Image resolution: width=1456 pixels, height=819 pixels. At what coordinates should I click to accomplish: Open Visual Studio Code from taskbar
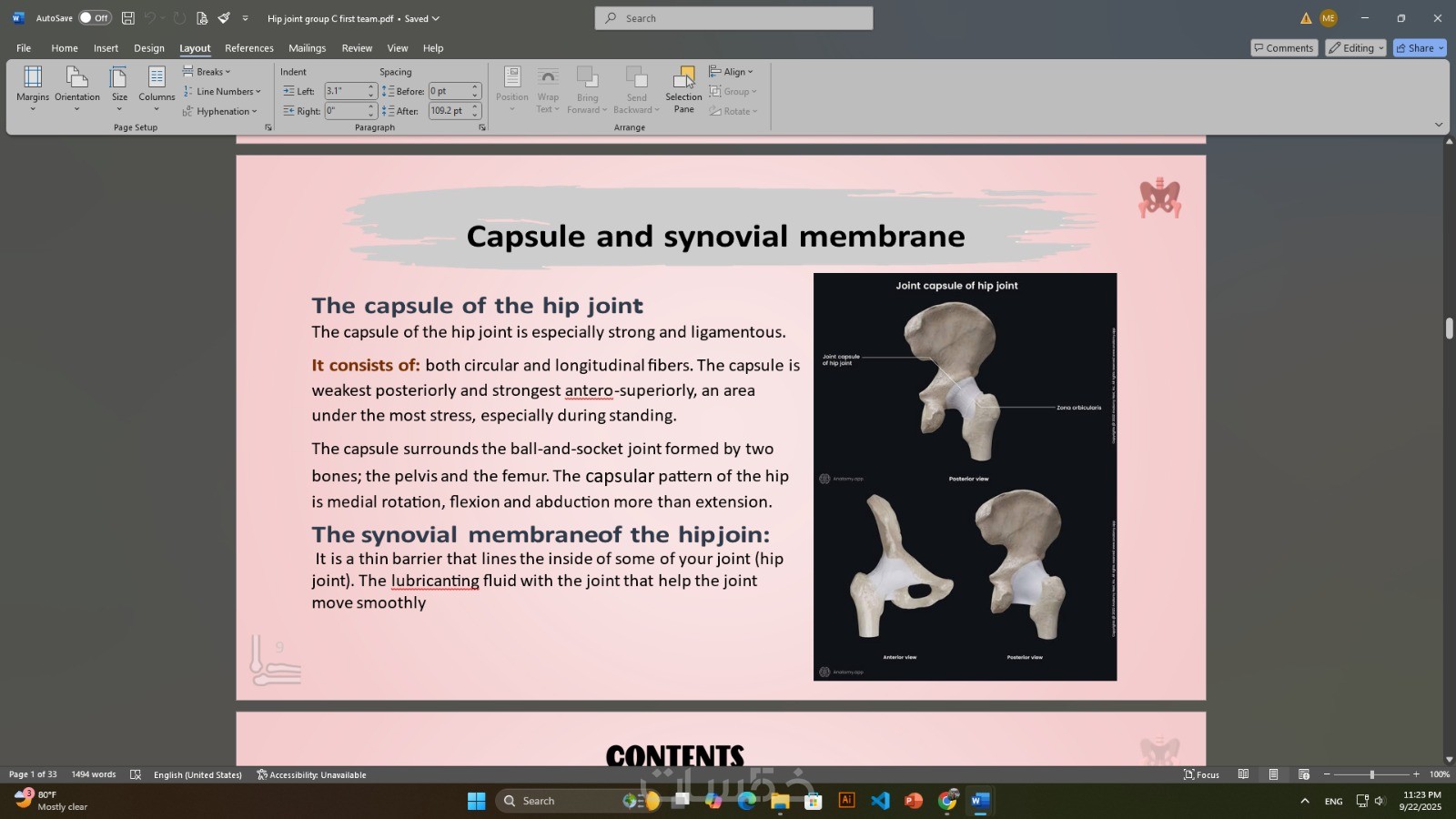[880, 801]
